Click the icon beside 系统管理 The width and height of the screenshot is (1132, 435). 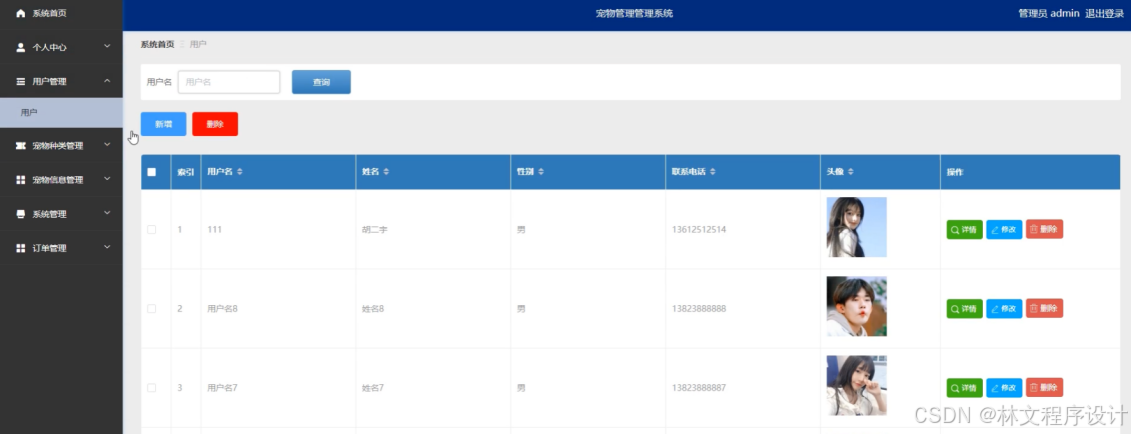20,214
